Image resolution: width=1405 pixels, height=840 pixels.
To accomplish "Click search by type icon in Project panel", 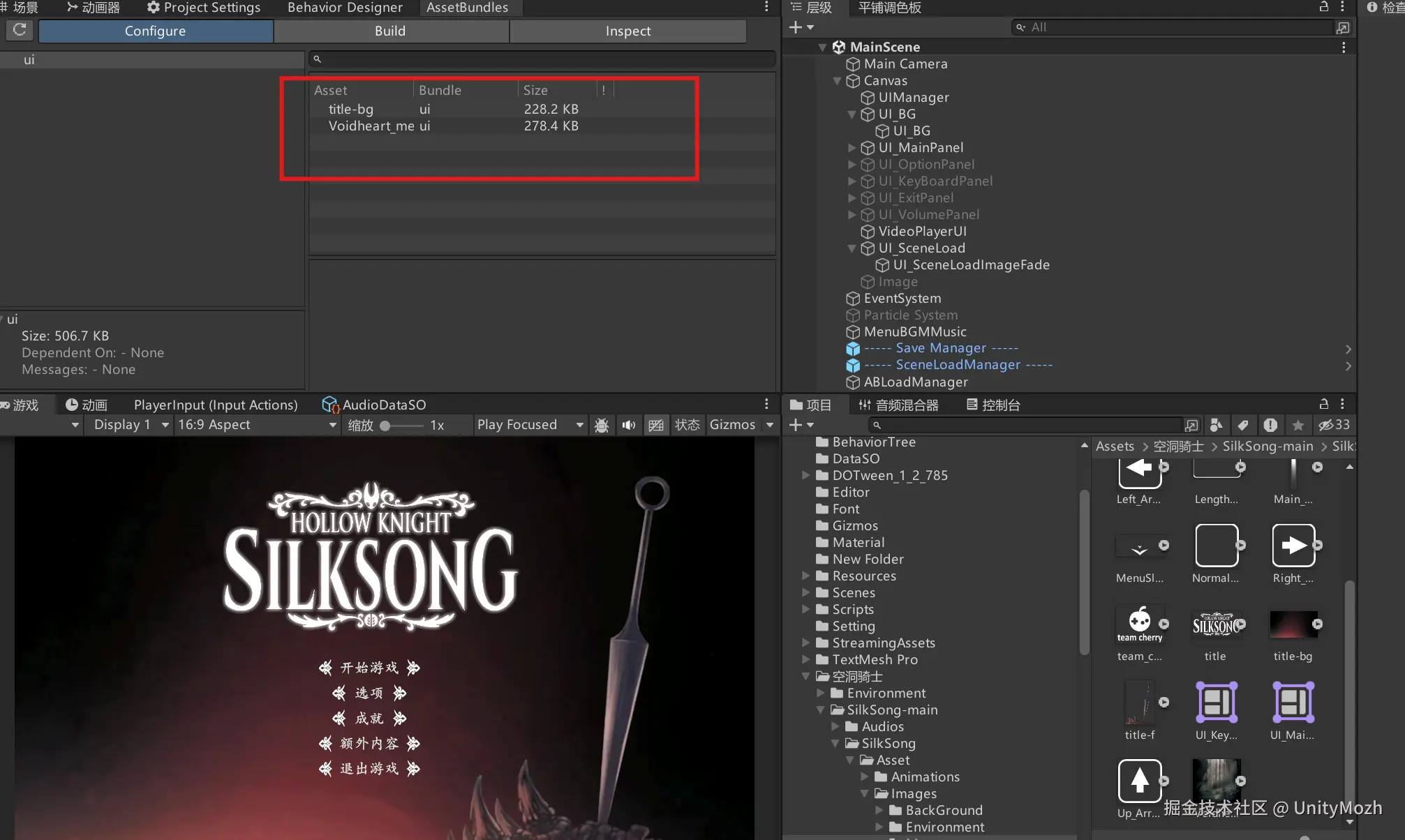I will [x=1216, y=425].
